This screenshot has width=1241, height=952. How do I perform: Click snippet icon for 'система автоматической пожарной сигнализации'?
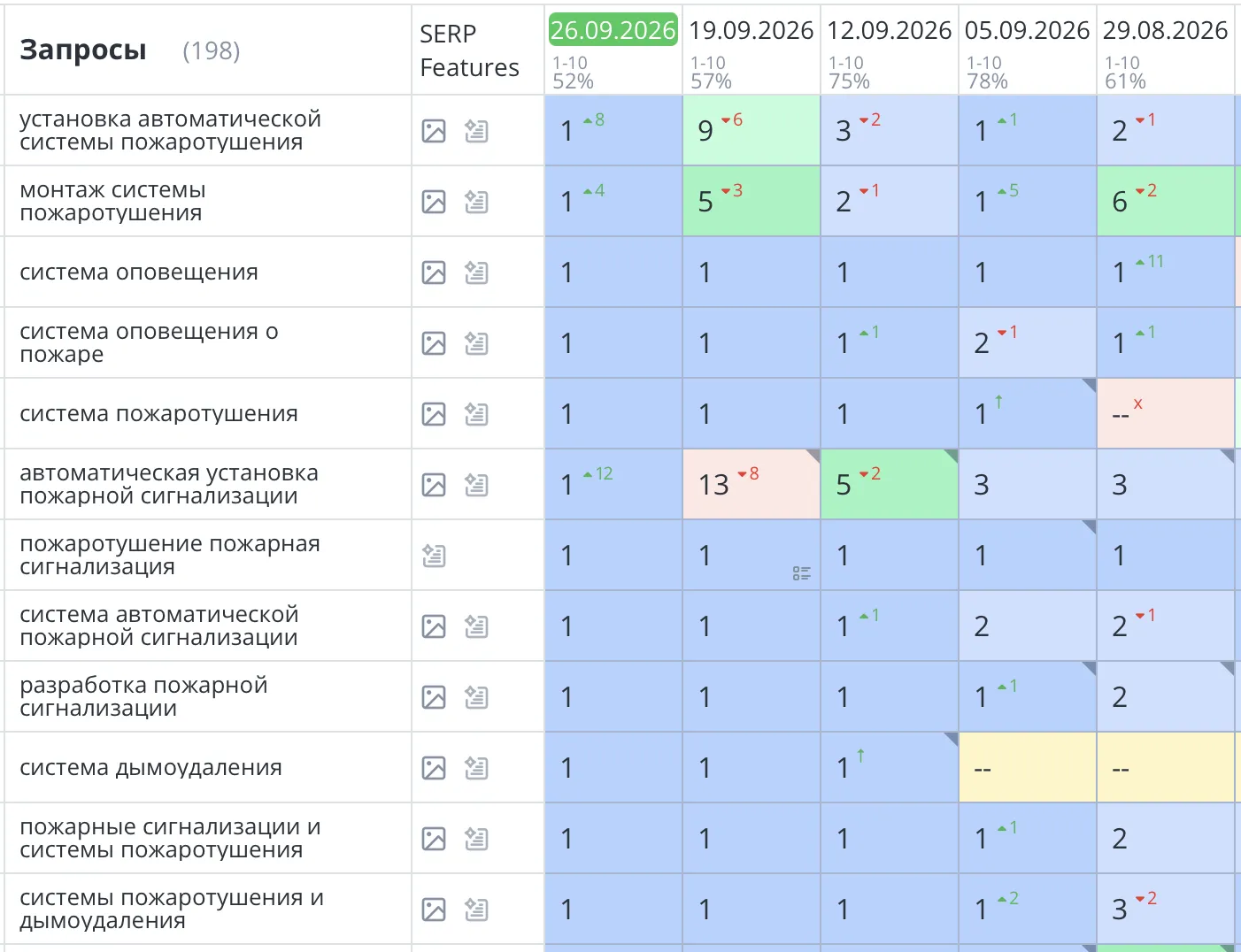(x=476, y=626)
